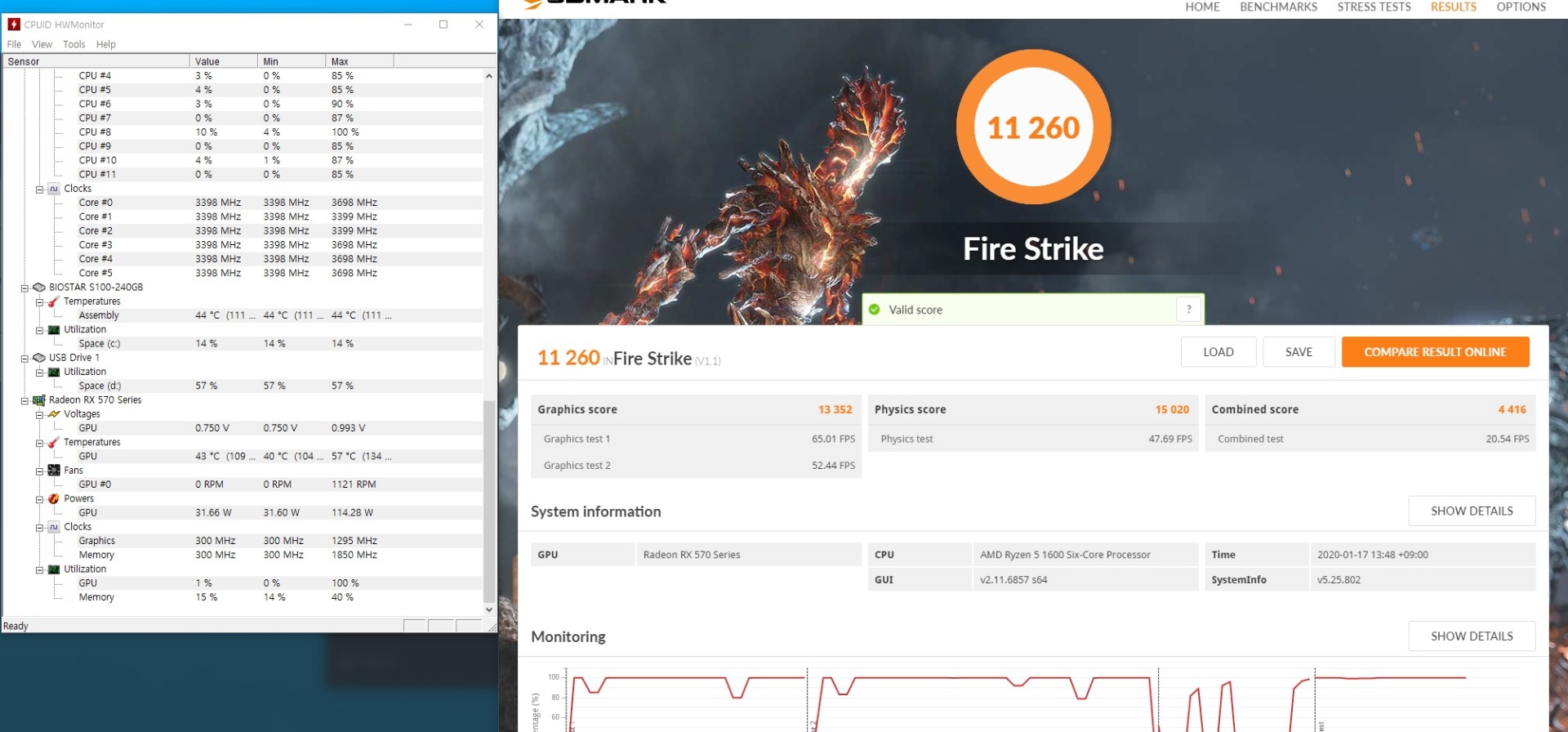Click the BIOSTAR Utilization icon
The height and width of the screenshot is (732, 1568).
click(x=54, y=330)
